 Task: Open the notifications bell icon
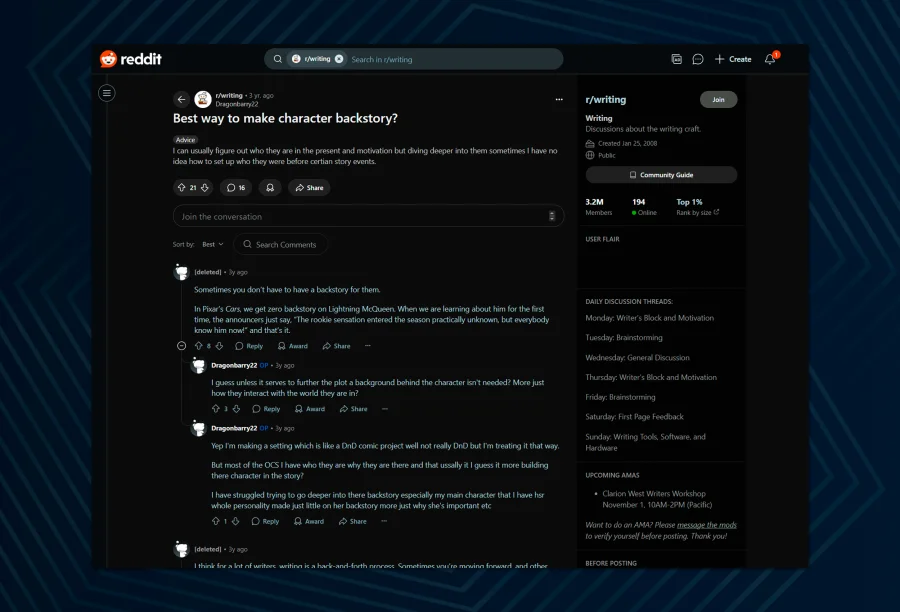point(770,59)
